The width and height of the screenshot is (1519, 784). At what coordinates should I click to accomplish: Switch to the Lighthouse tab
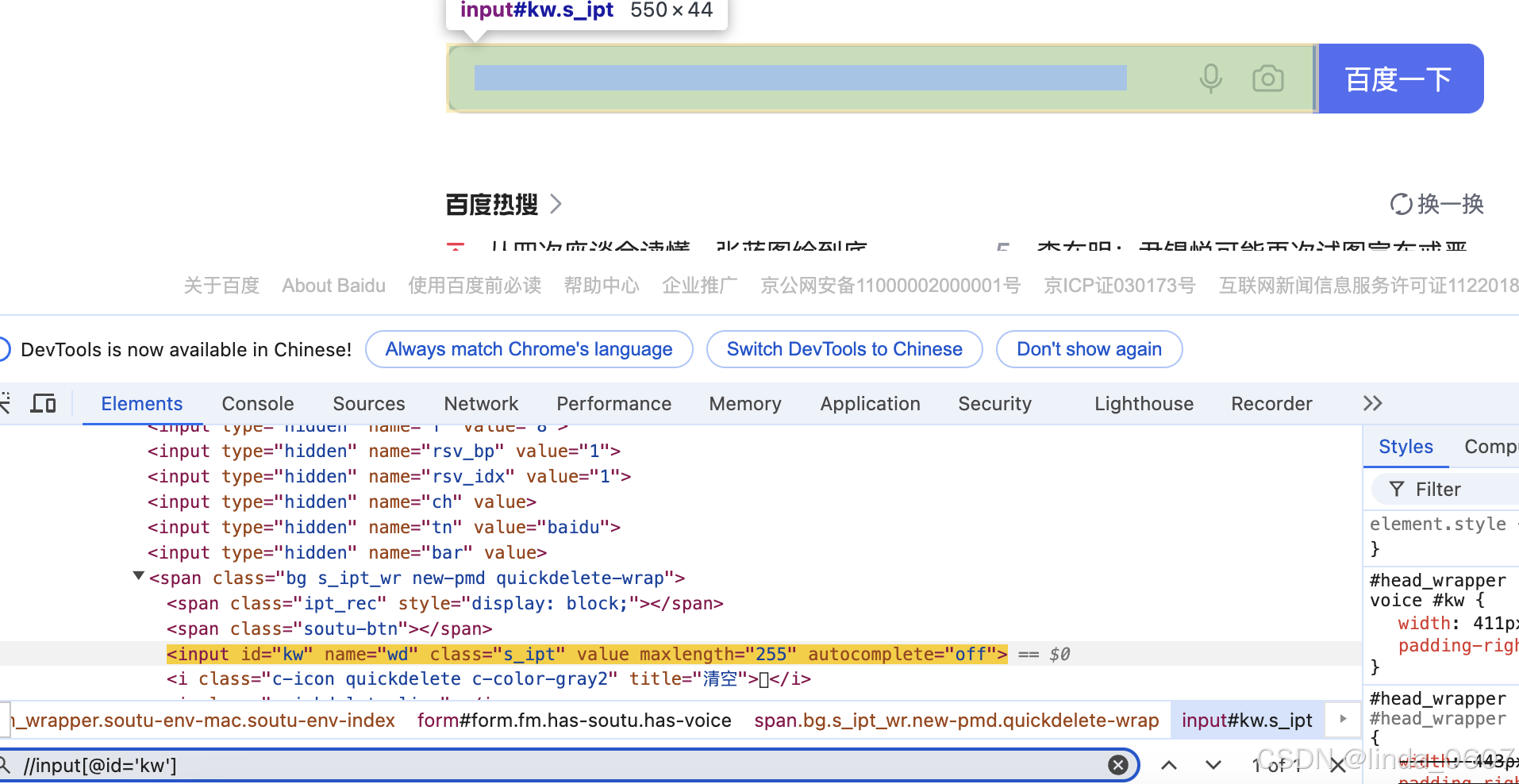[1144, 404]
